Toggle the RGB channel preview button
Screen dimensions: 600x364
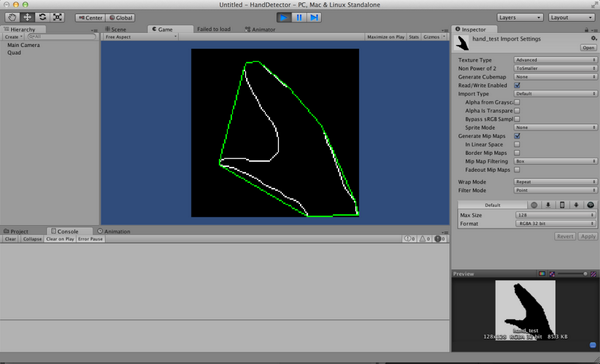pyautogui.click(x=542, y=274)
